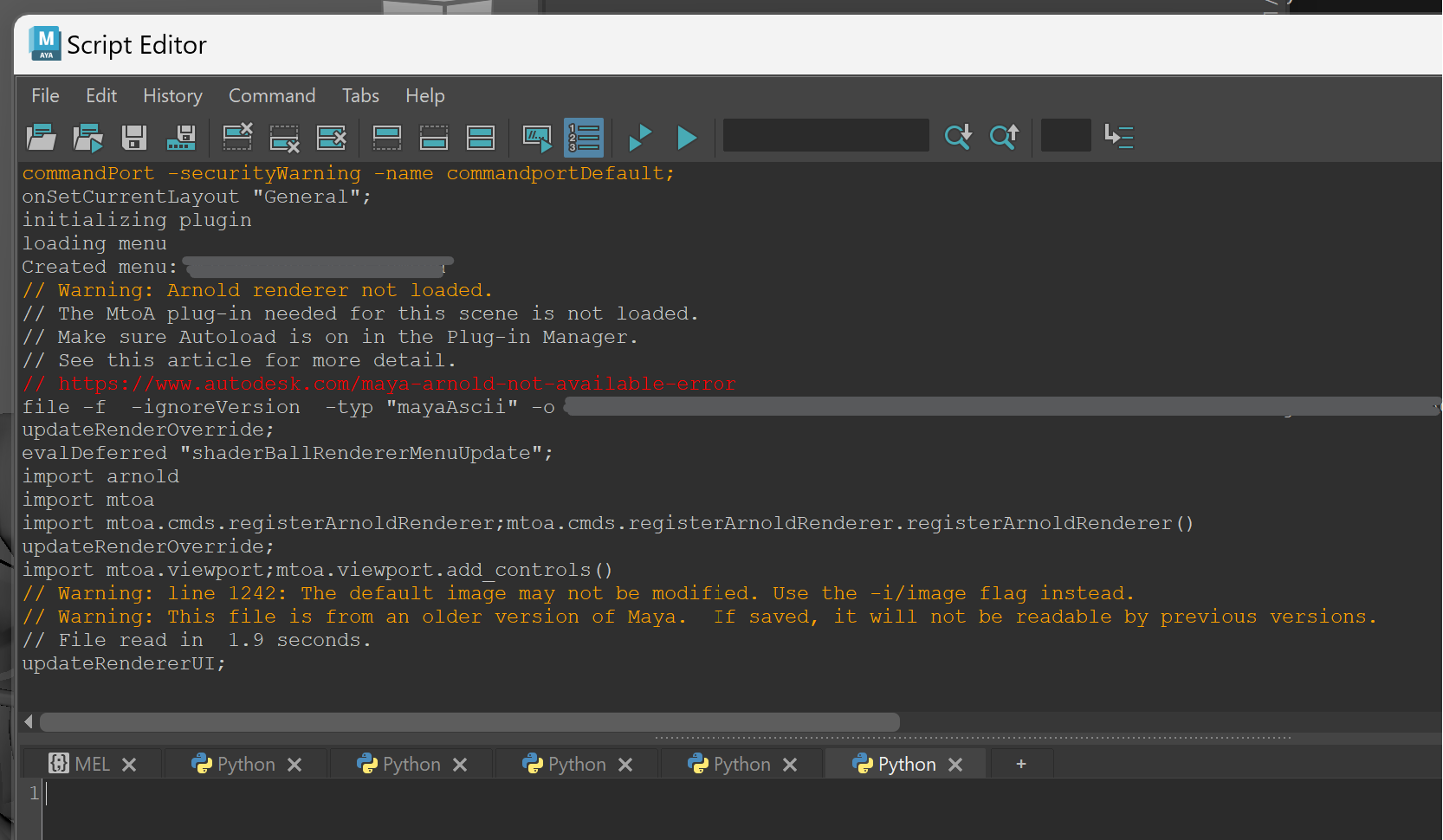The image size is (1443, 840).
Task: Close the MEL tab
Action: [x=129, y=765]
